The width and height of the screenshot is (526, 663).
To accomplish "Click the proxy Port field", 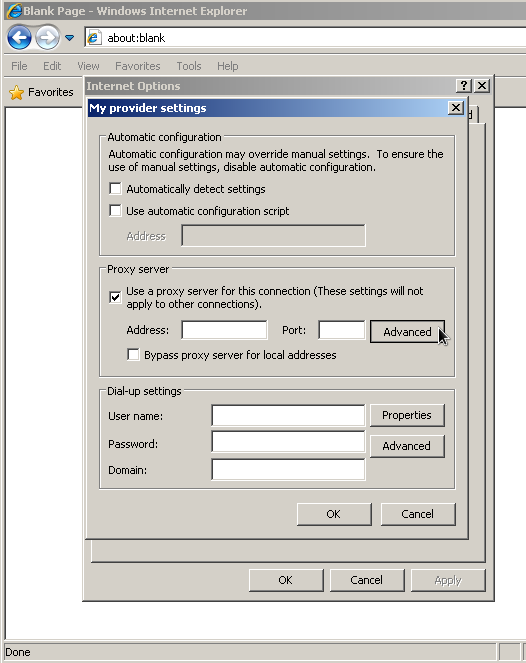I will click(342, 330).
